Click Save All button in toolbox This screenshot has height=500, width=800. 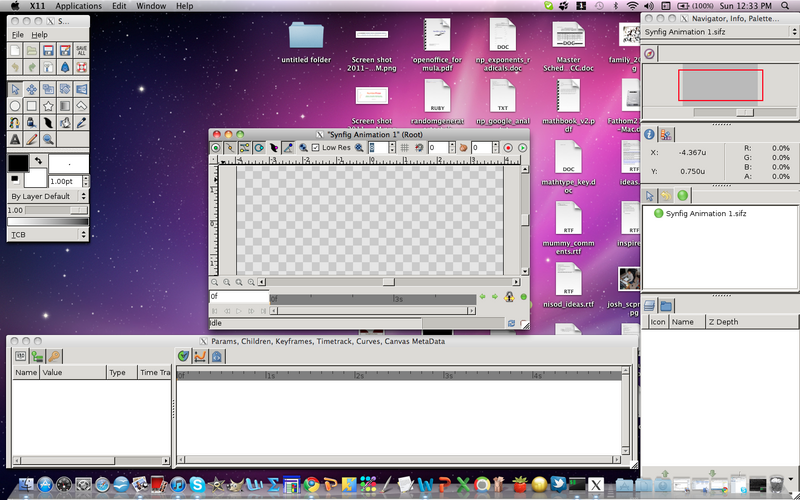click(81, 51)
